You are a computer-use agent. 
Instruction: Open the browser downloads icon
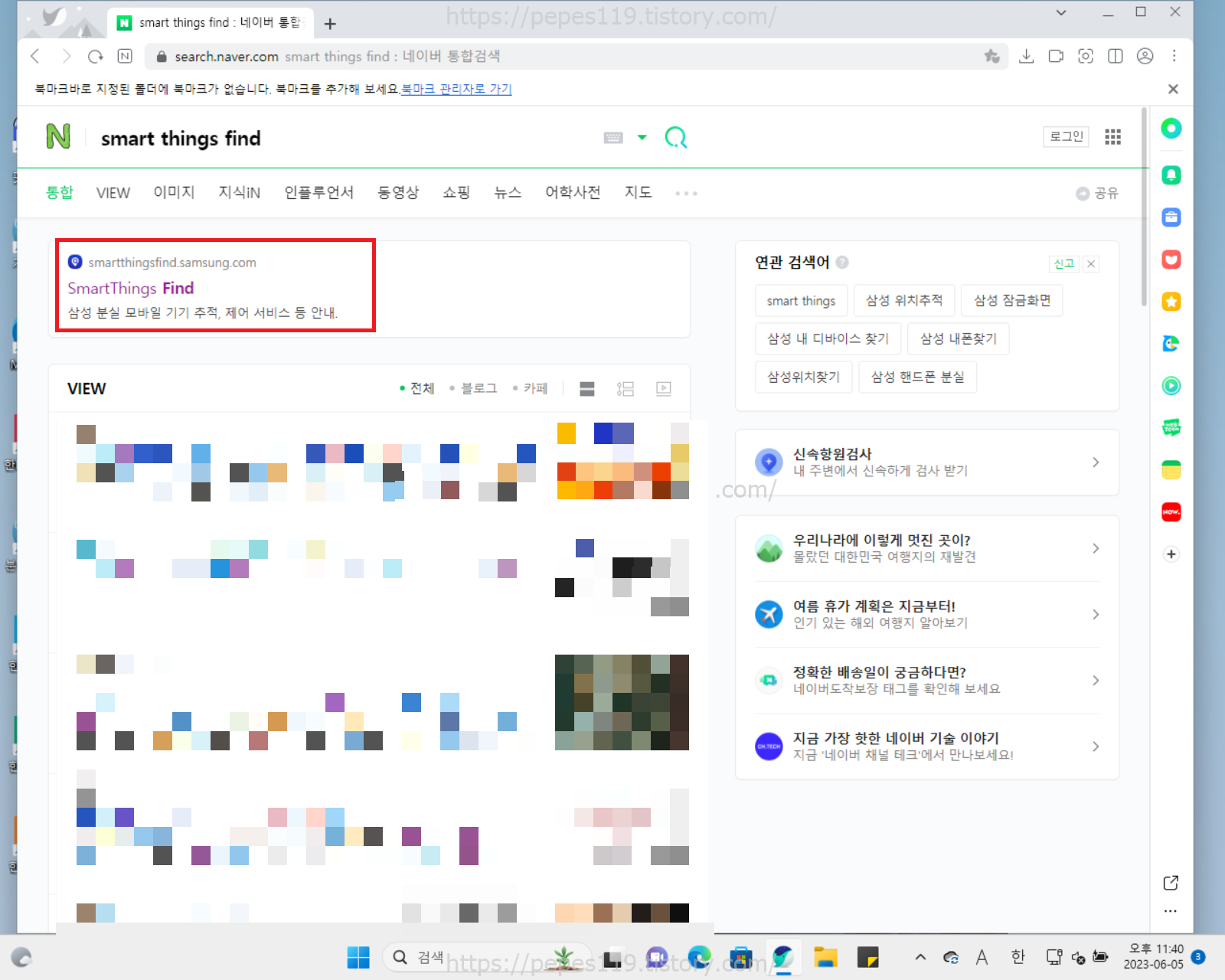(x=1027, y=56)
